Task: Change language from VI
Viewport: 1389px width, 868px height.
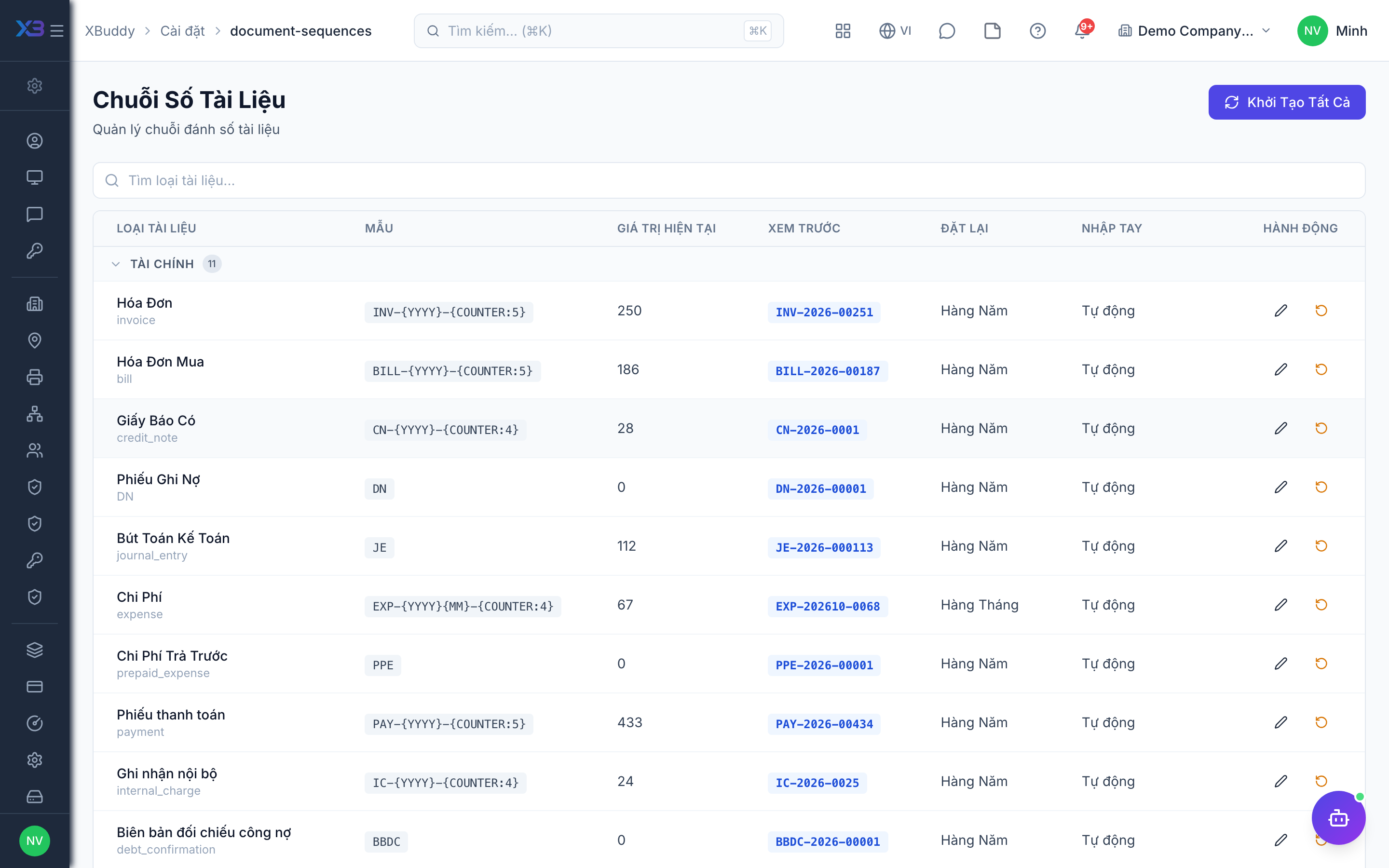Action: 896,30
